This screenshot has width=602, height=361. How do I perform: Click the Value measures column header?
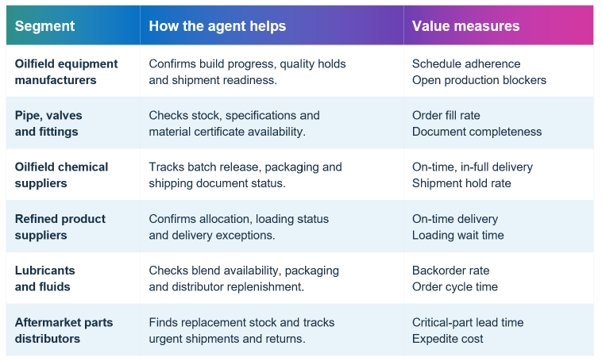coord(466,26)
